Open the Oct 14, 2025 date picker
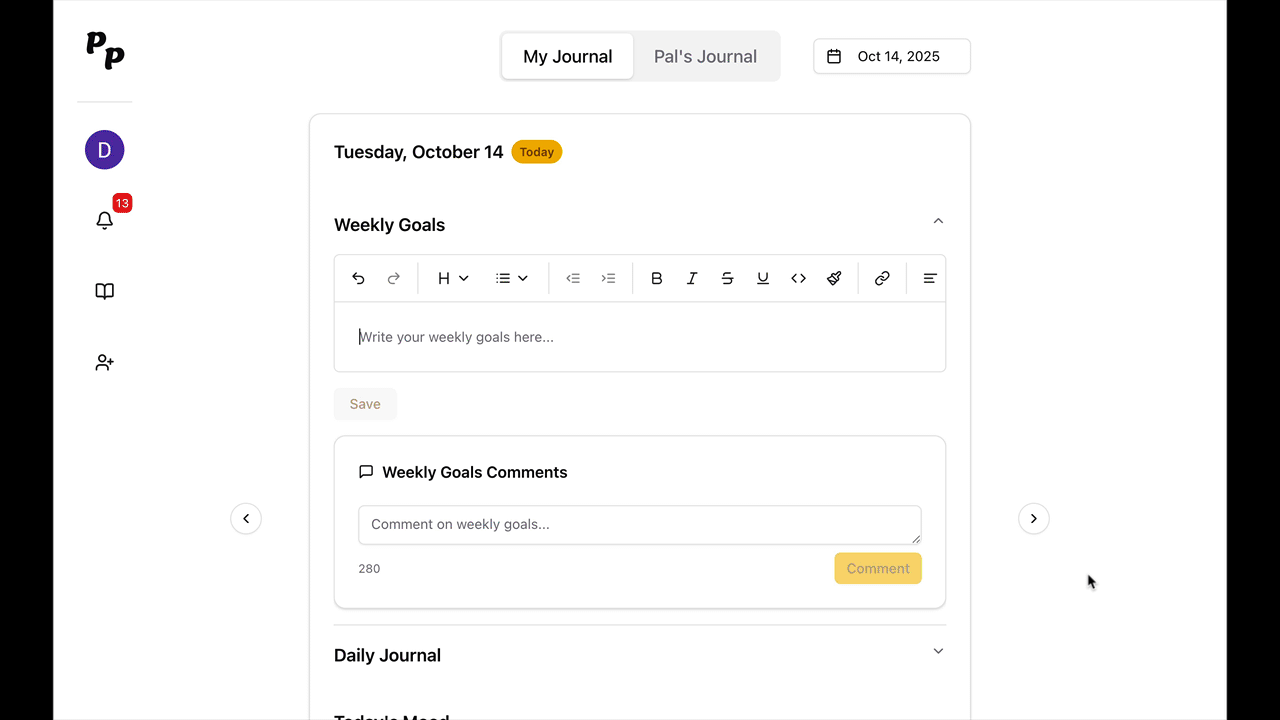The height and width of the screenshot is (720, 1280). (891, 57)
